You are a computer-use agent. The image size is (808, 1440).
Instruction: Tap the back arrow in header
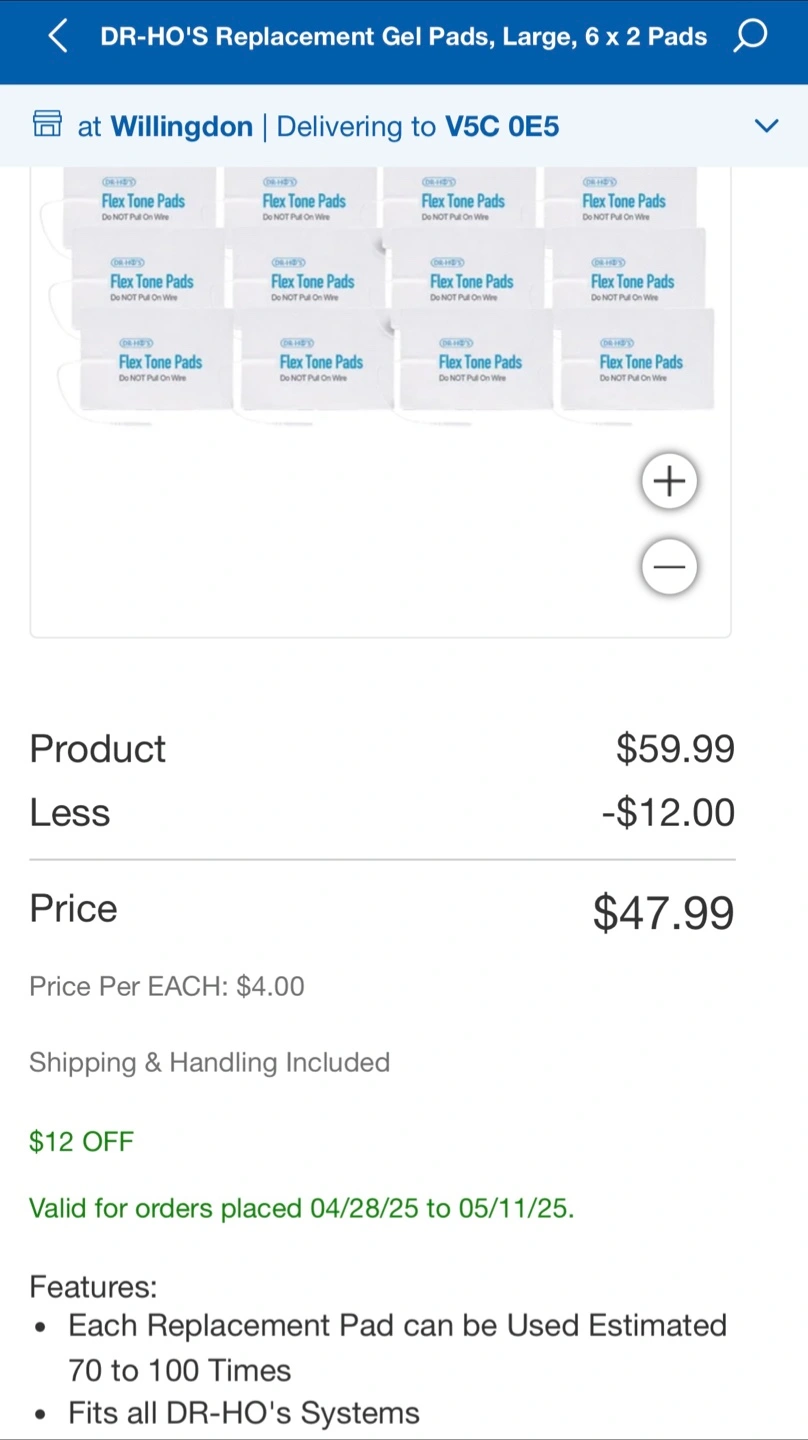click(x=58, y=37)
